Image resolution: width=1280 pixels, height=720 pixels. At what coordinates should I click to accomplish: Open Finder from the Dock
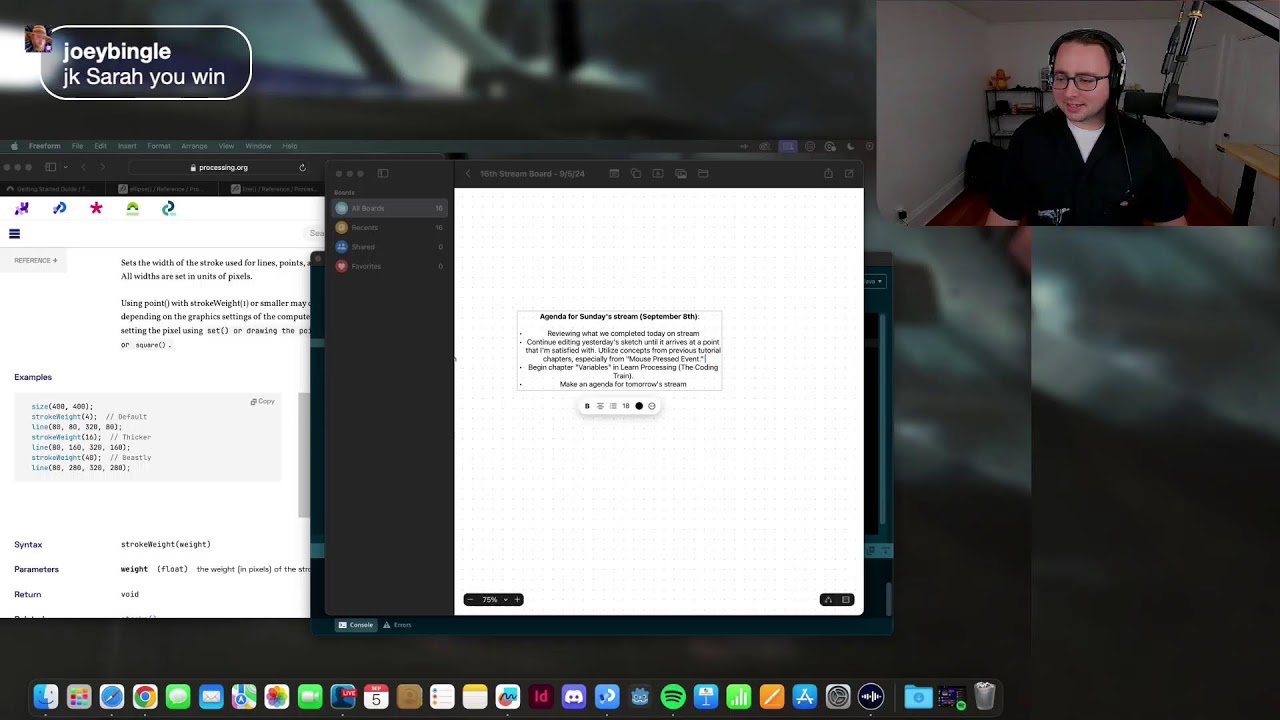point(46,697)
